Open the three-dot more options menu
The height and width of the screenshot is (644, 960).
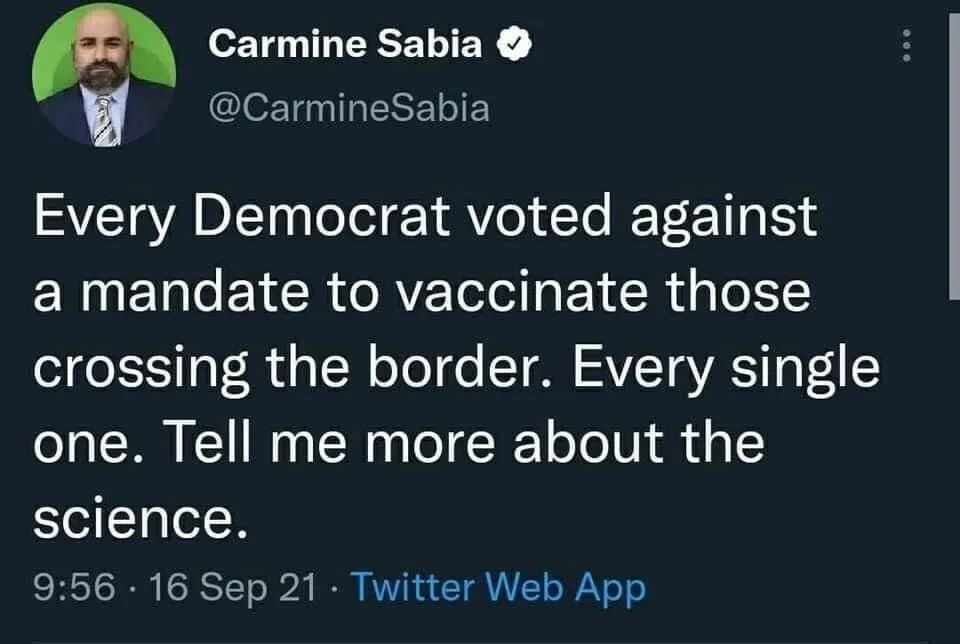pyautogui.click(x=907, y=45)
